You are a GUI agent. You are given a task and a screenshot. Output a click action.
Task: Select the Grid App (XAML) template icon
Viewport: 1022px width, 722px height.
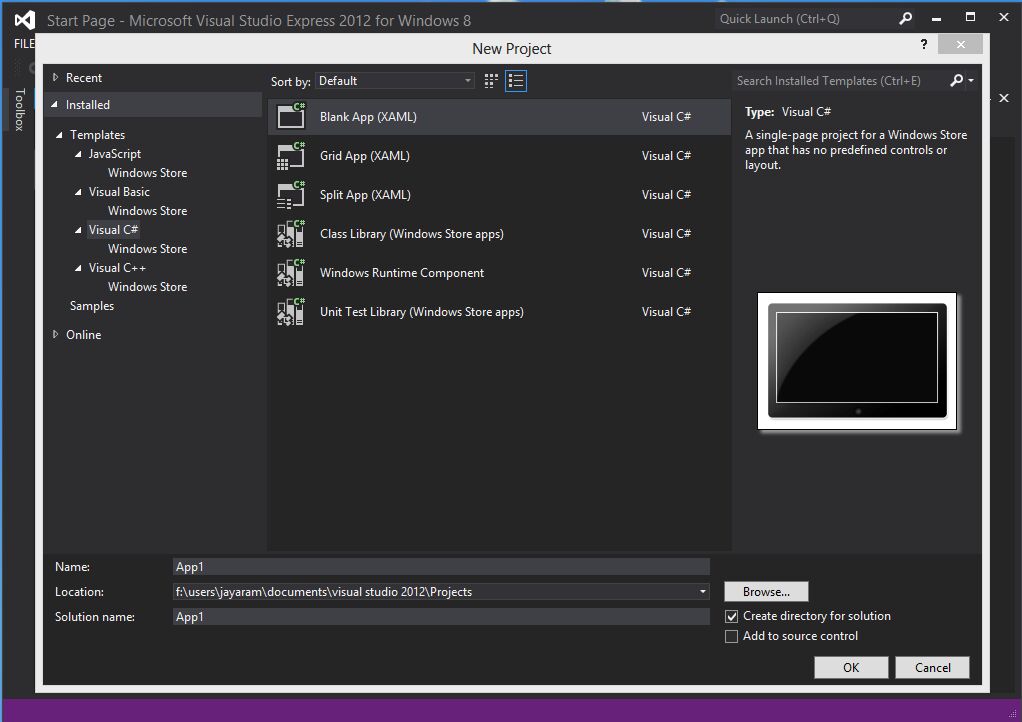(x=291, y=156)
